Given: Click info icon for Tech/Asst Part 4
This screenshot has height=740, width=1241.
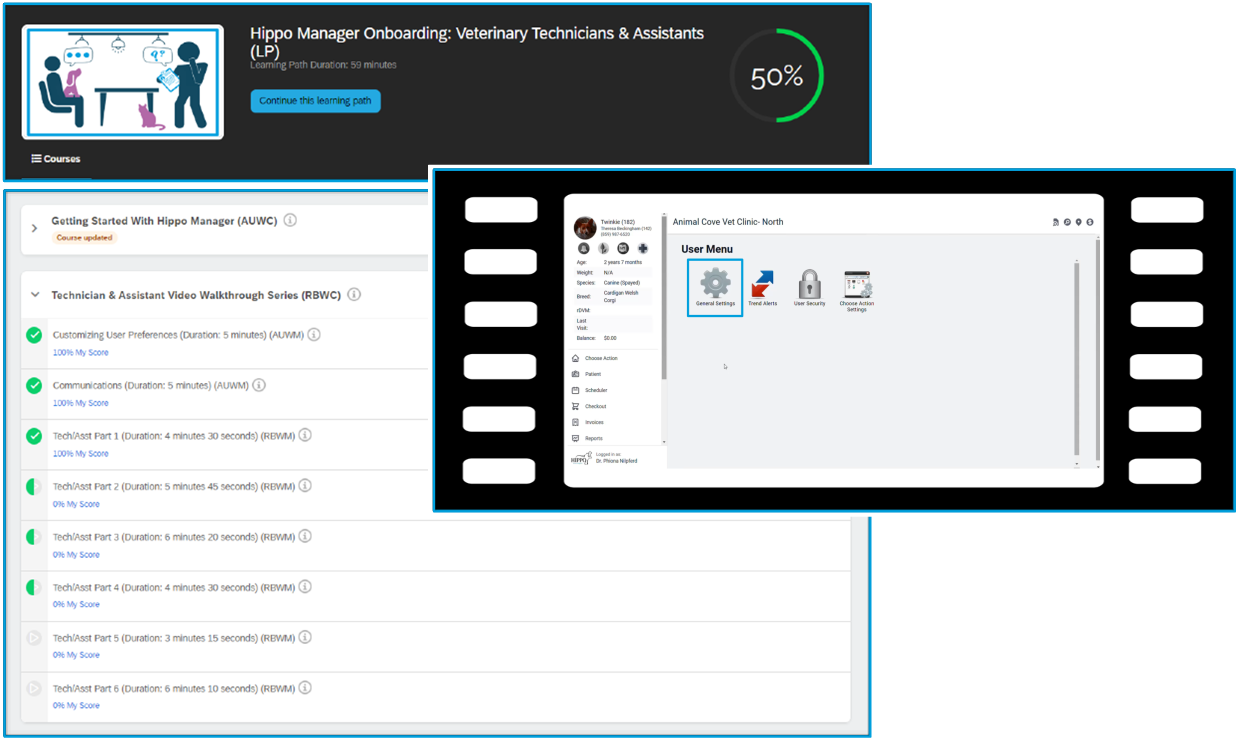Looking at the screenshot, I should 305,587.
